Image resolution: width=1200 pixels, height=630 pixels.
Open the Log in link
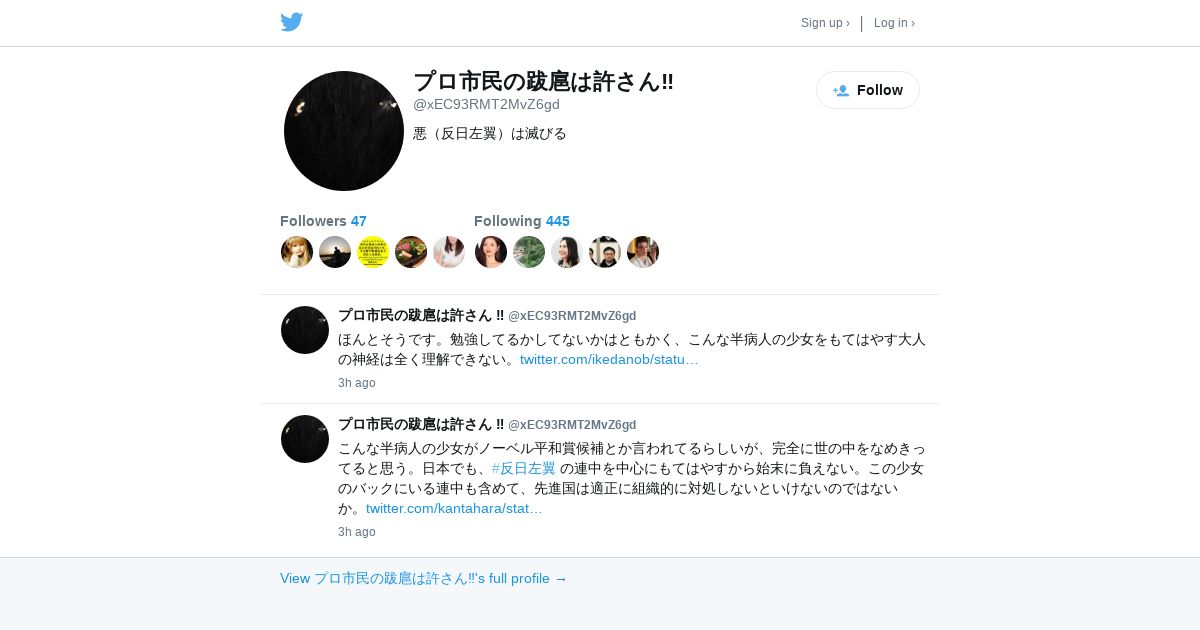[894, 23]
